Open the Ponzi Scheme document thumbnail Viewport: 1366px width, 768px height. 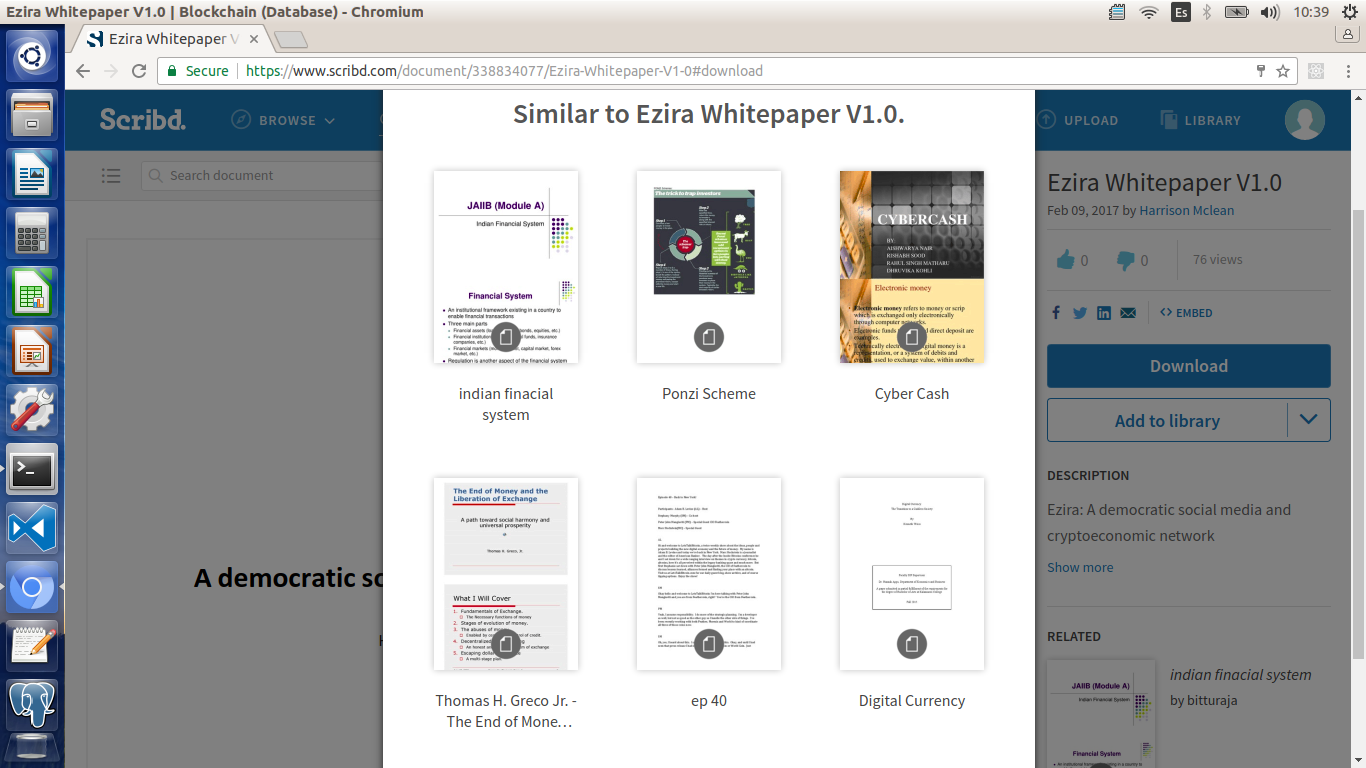(709, 267)
